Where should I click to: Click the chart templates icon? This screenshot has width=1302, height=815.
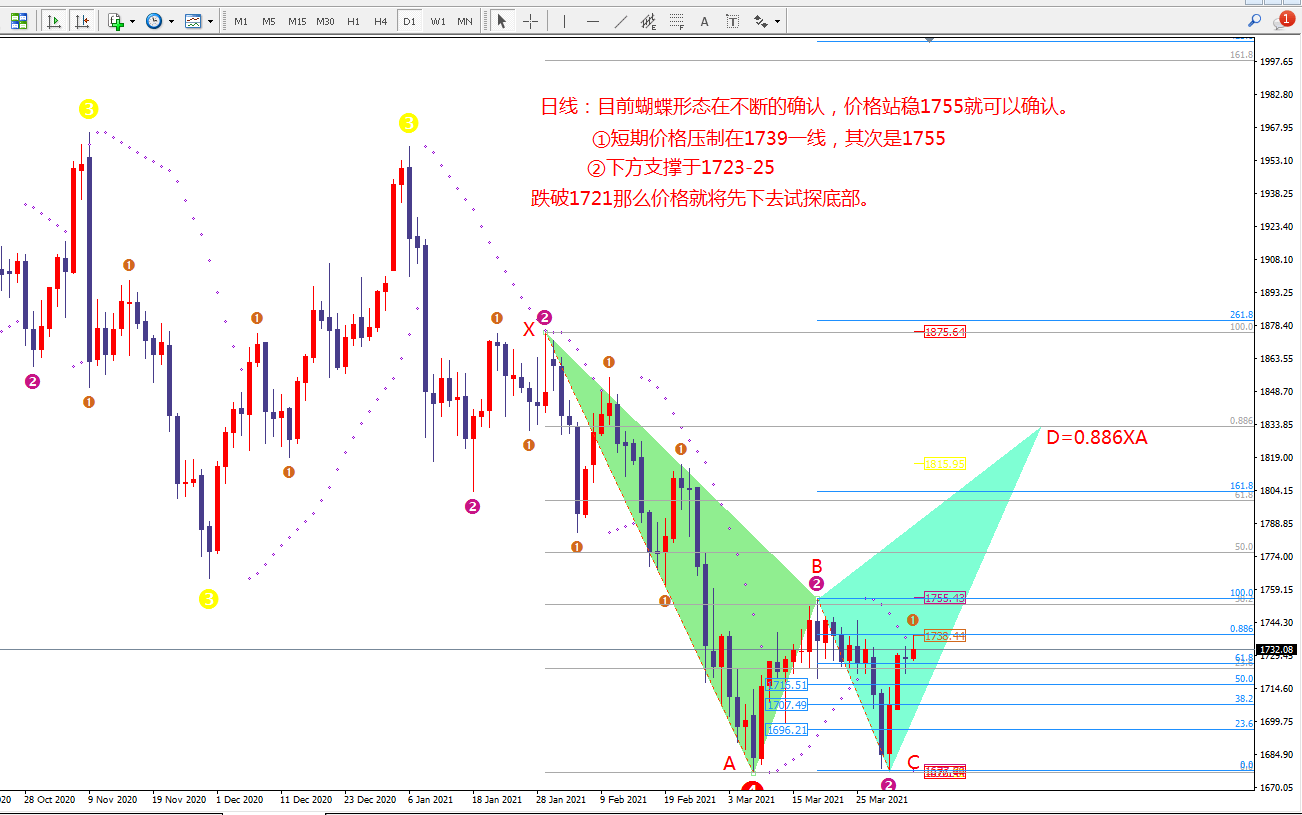(194, 20)
